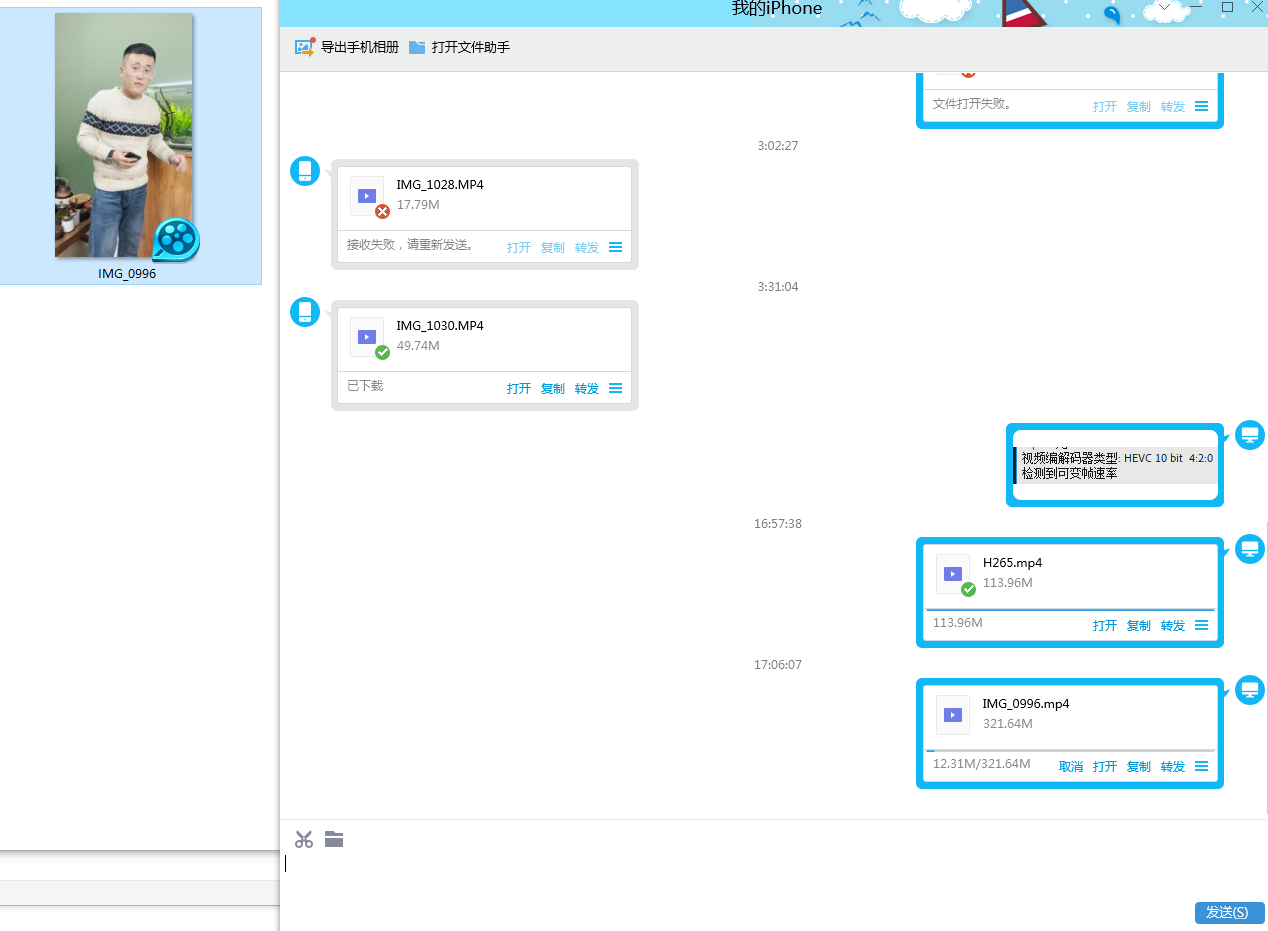1268x931 pixels.
Task: Click filename text IMG_1030.MP4
Action: pyautogui.click(x=440, y=326)
